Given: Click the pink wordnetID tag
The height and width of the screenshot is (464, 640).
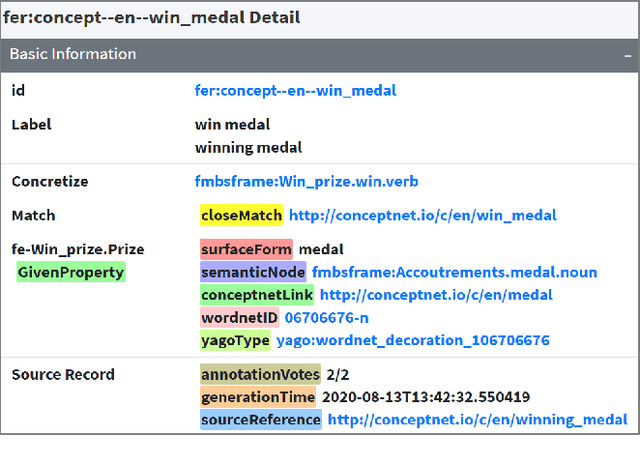Looking at the screenshot, I should click(x=239, y=317).
